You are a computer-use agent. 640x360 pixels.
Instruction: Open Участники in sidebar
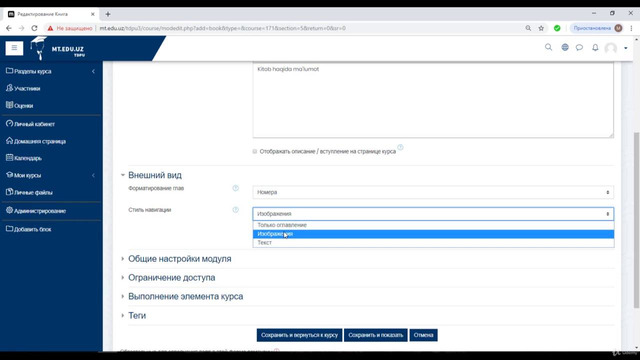click(x=23, y=88)
